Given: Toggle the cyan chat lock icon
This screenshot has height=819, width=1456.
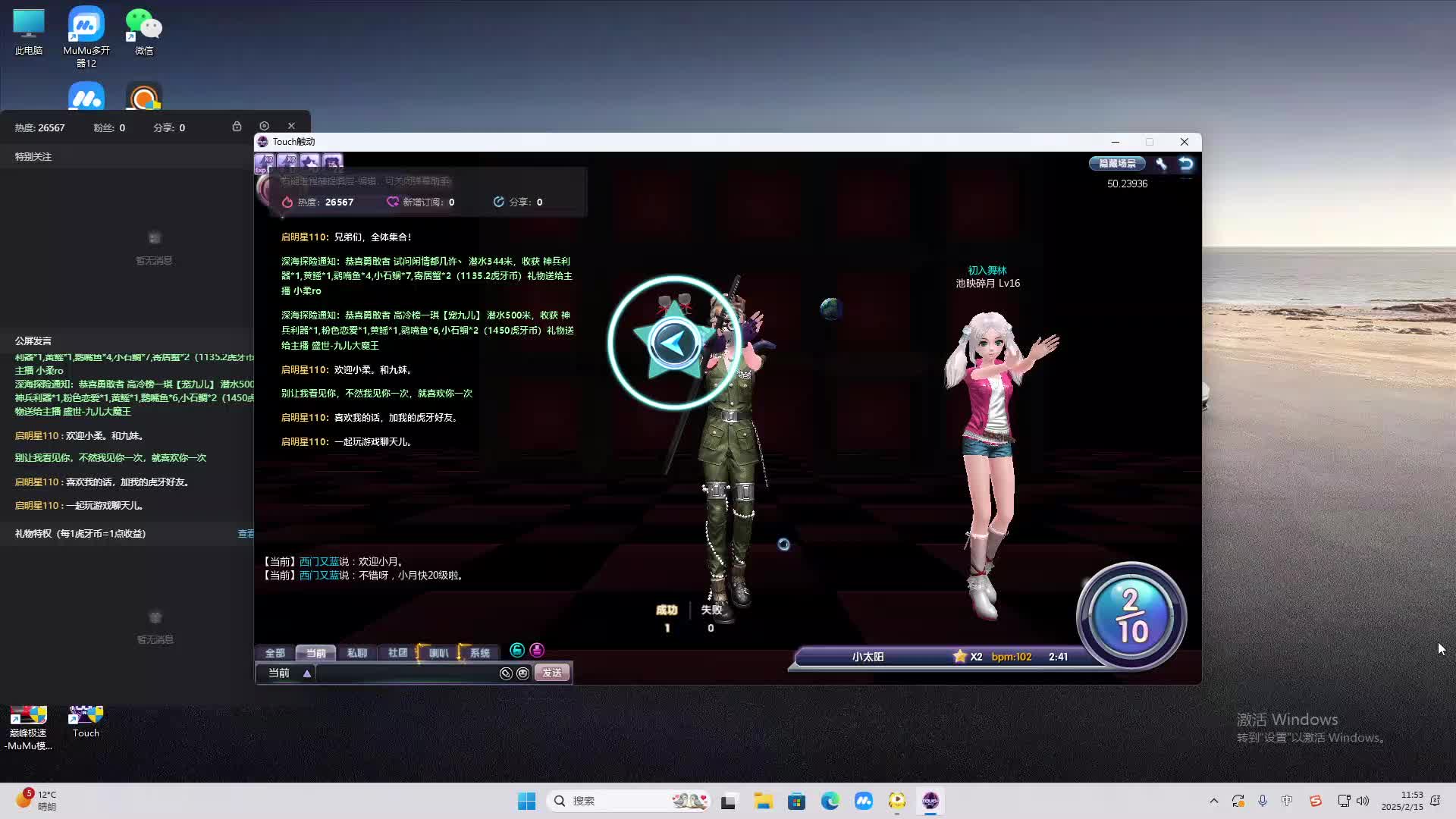Looking at the screenshot, I should [517, 650].
